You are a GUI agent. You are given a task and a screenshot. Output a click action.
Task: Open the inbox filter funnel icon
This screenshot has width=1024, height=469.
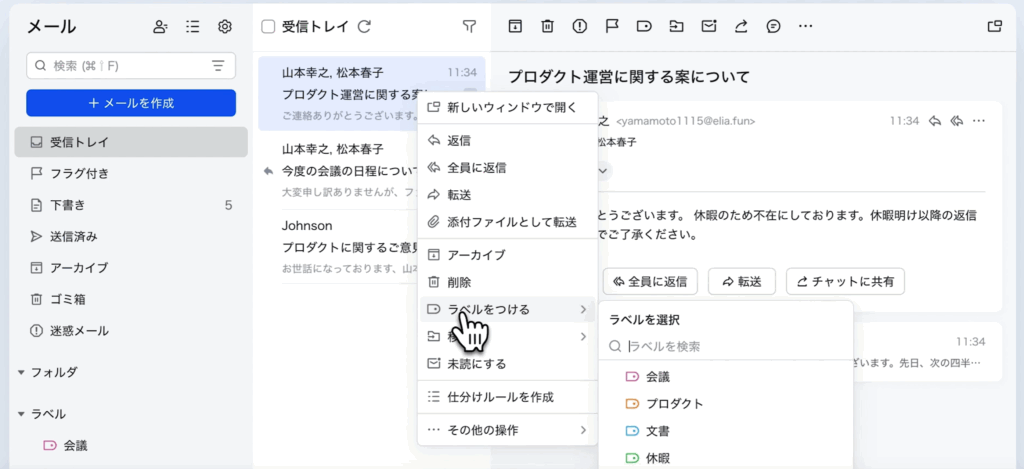coord(469,27)
